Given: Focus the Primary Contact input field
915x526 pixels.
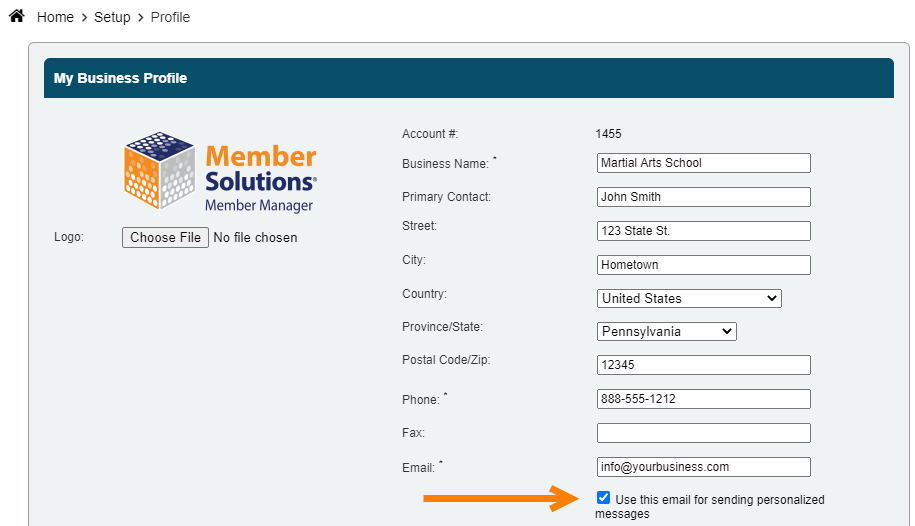Looking at the screenshot, I should coord(703,197).
